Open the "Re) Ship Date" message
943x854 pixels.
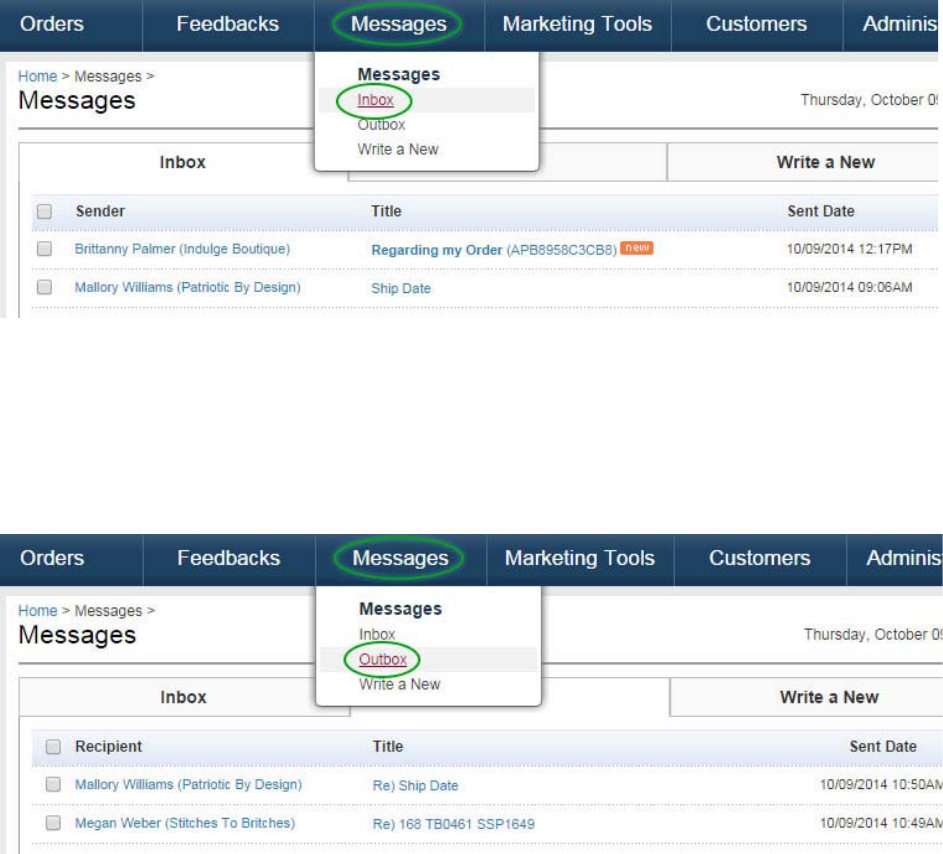click(x=415, y=786)
